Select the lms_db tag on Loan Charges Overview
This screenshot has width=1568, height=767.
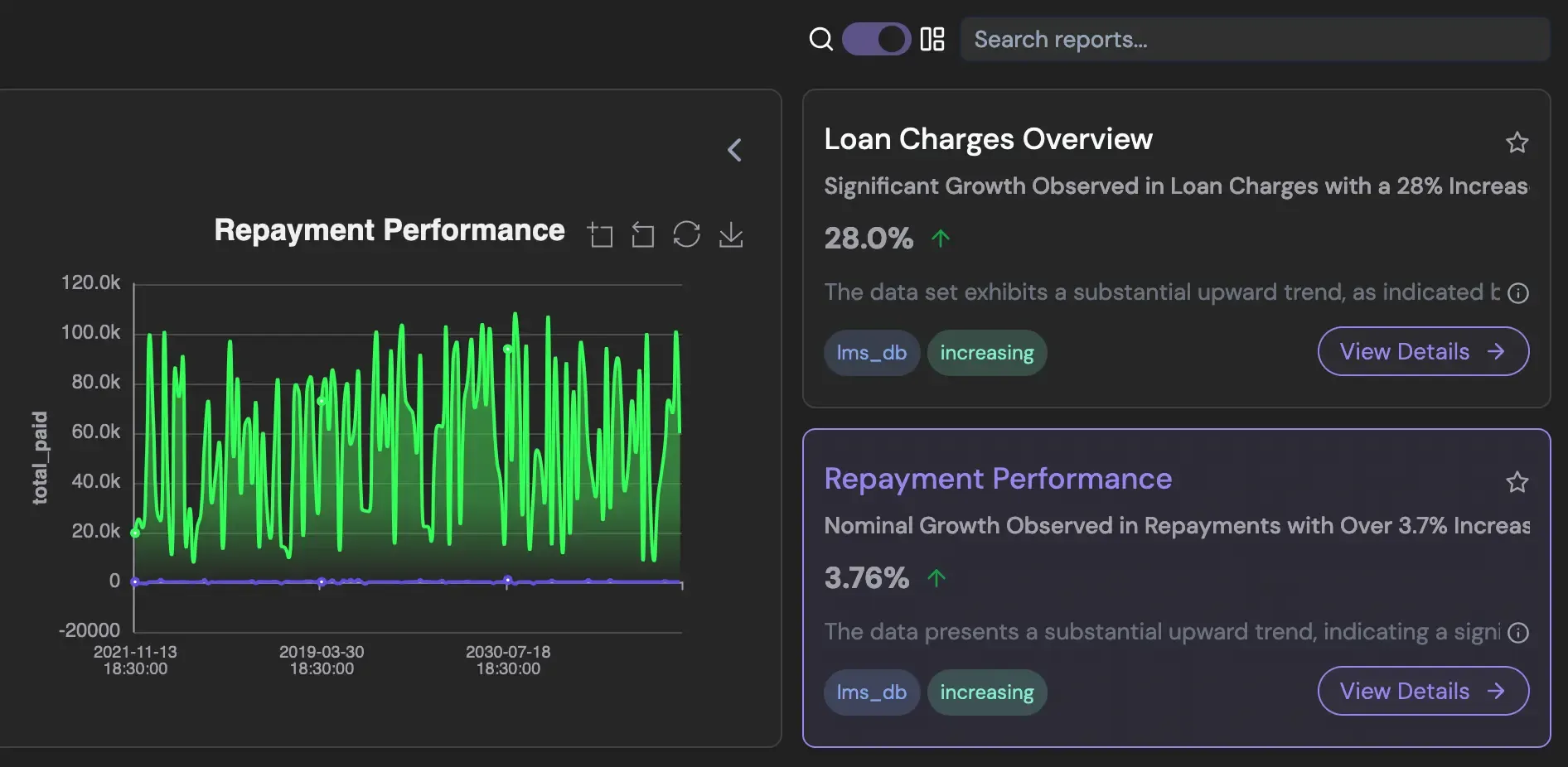tap(871, 352)
